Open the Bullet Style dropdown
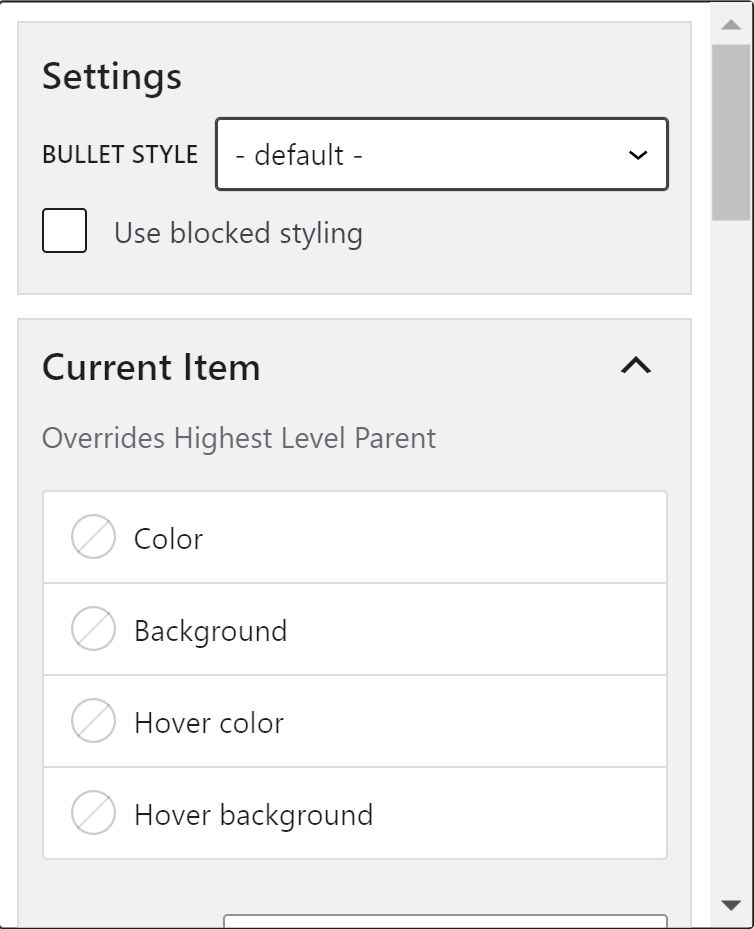754x929 pixels. [x=441, y=155]
